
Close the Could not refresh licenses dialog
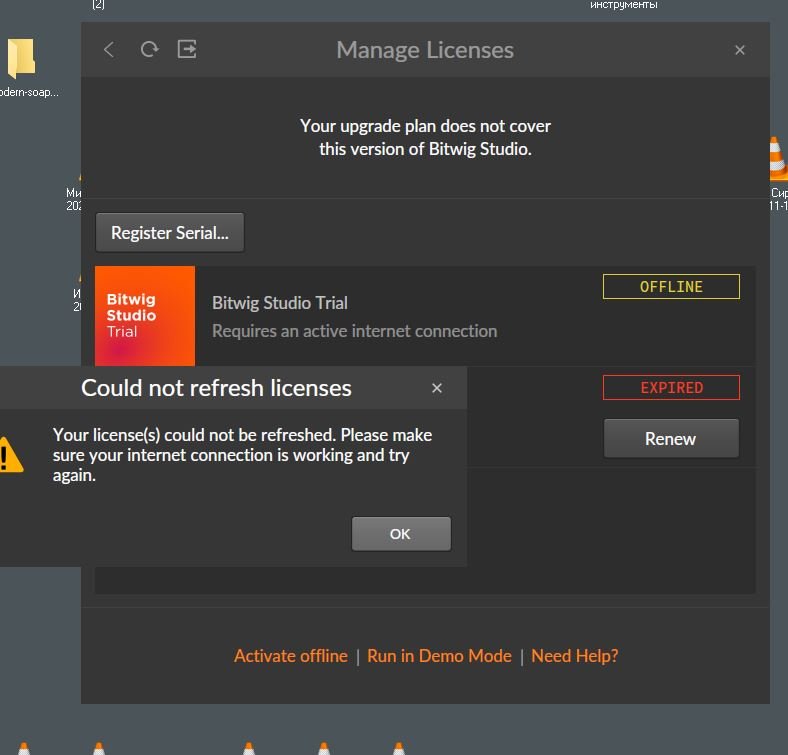437,388
